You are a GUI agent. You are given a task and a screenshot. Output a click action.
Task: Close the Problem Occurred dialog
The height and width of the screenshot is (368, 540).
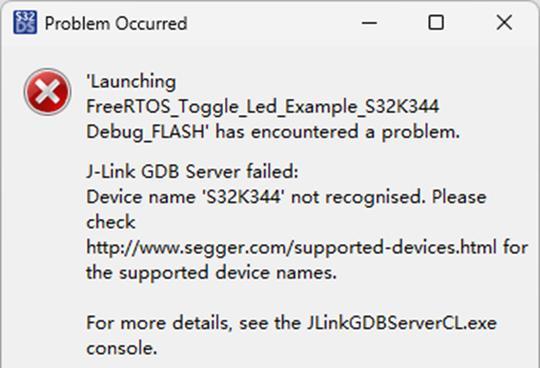pyautogui.click(x=504, y=23)
